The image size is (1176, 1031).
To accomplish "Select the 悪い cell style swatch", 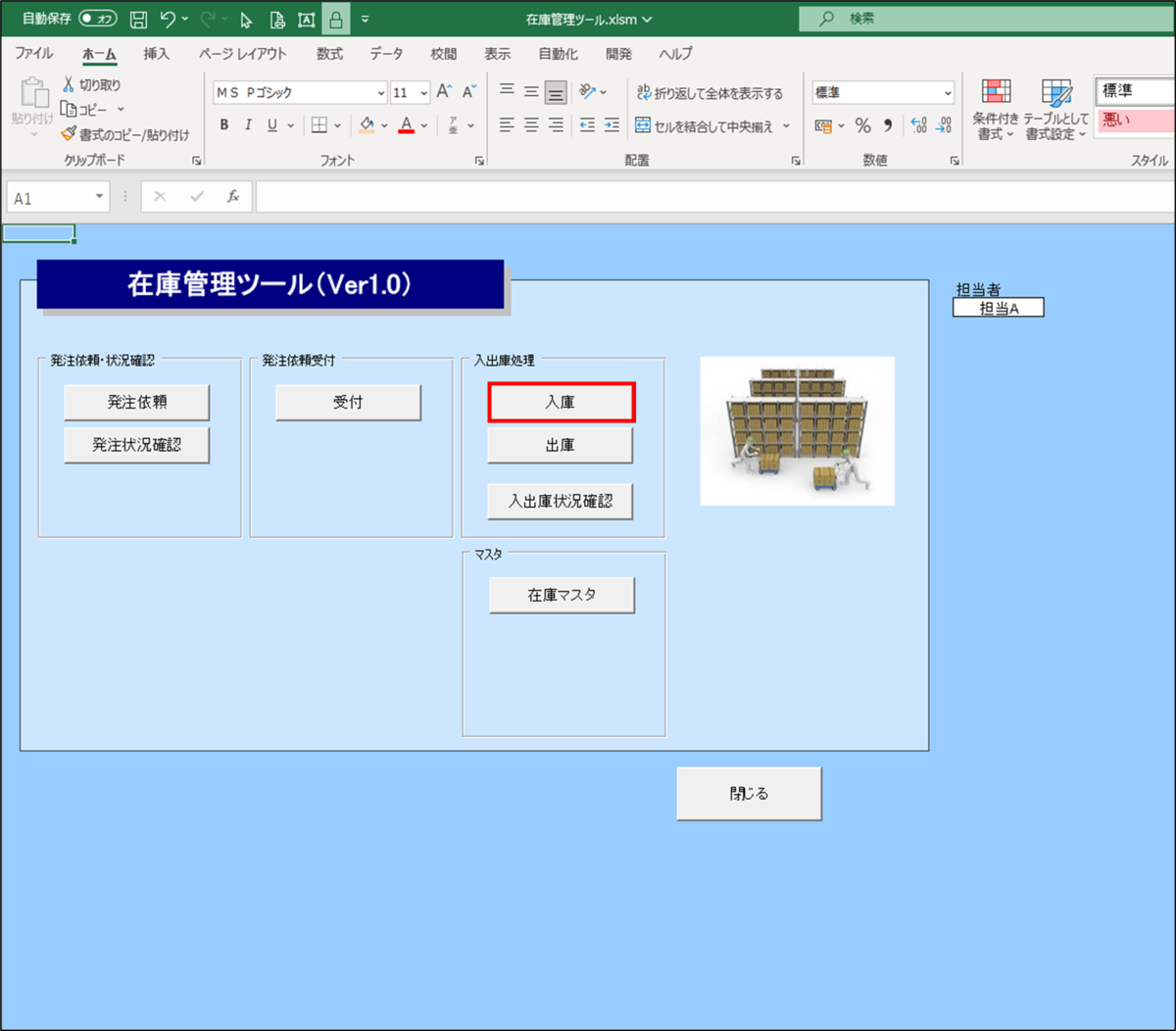I will pyautogui.click(x=1137, y=120).
